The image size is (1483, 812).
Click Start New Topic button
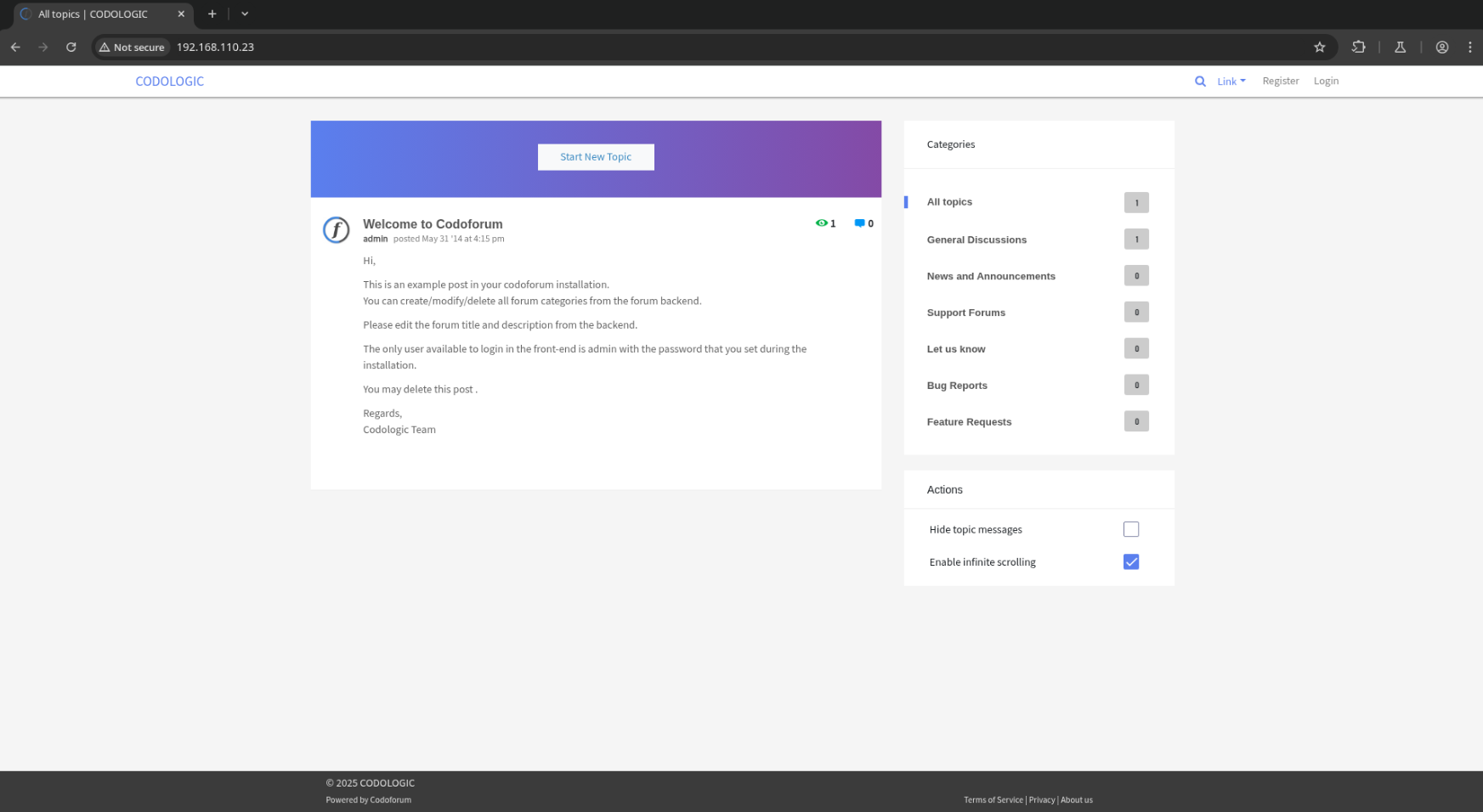[x=596, y=157]
